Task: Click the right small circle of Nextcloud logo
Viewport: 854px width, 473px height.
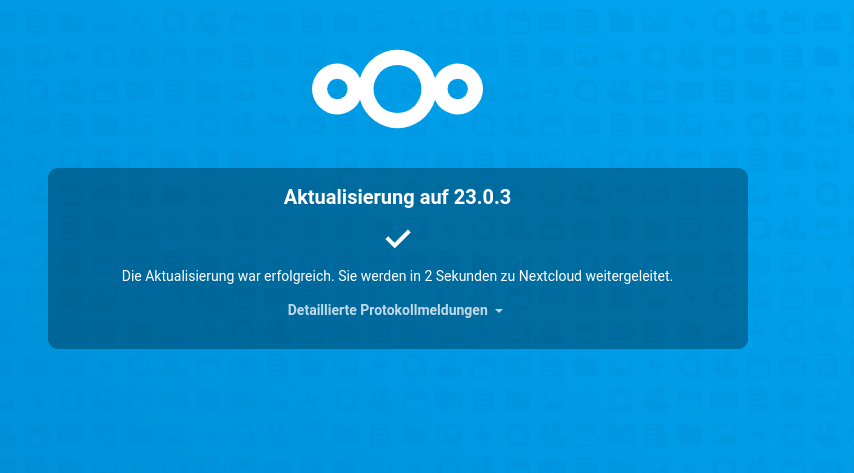Action: 458,89
